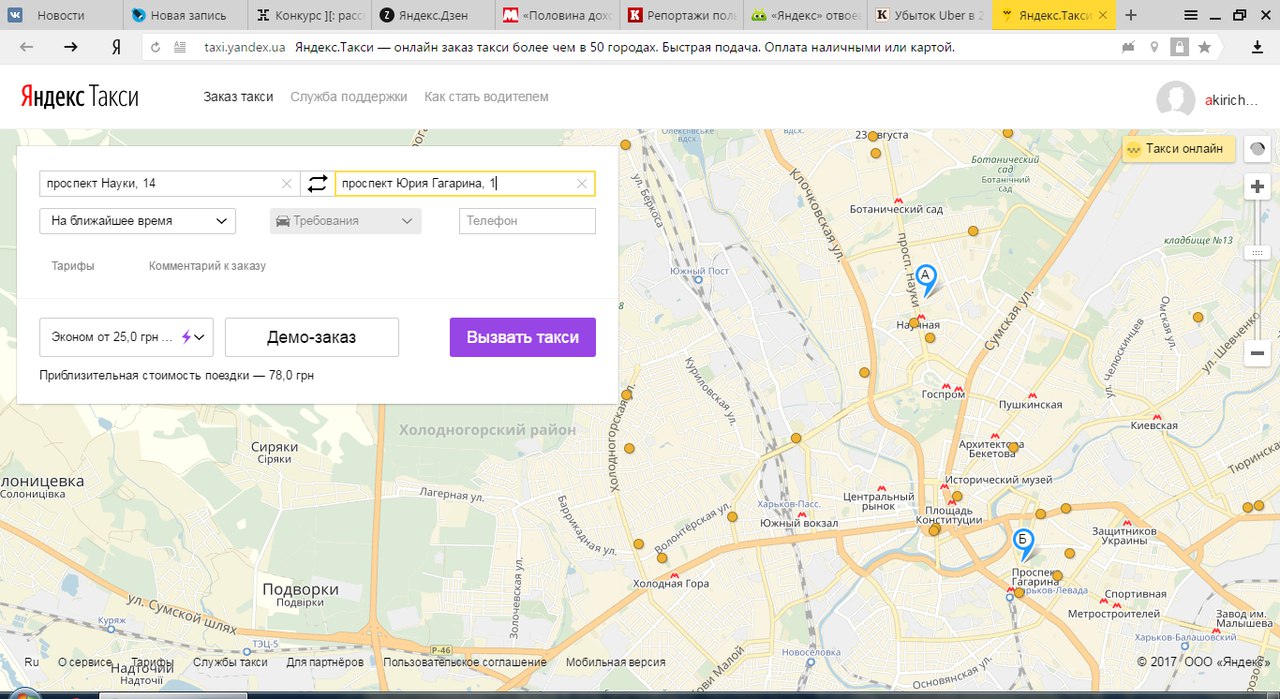Open the Ru language link in footer
This screenshot has width=1280, height=699.
click(32, 662)
